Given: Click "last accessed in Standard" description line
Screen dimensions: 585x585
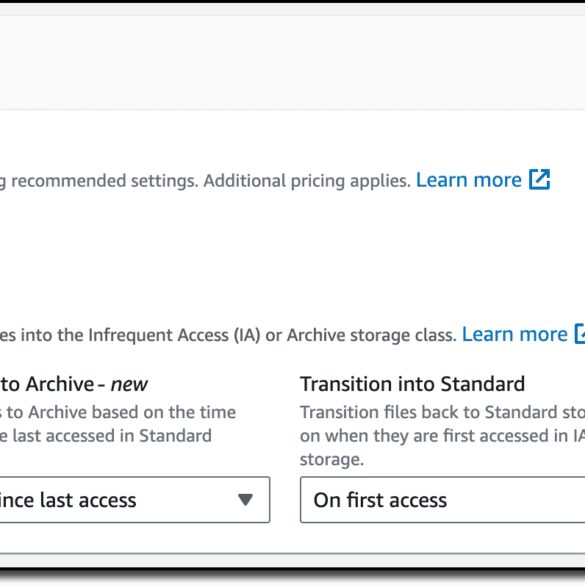Looking at the screenshot, I should pyautogui.click(x=106, y=436).
